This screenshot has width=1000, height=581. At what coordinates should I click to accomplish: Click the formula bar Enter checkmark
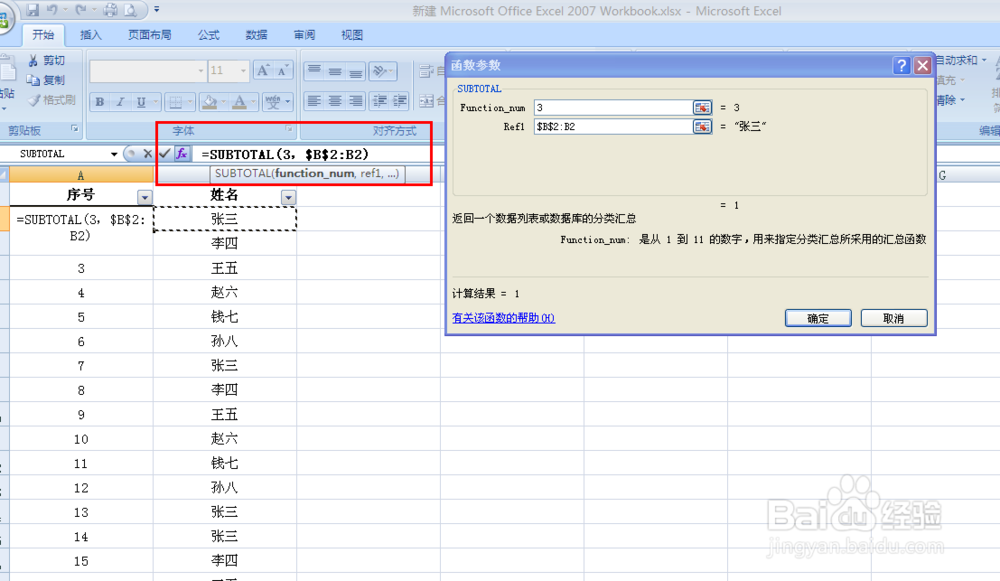coord(165,154)
